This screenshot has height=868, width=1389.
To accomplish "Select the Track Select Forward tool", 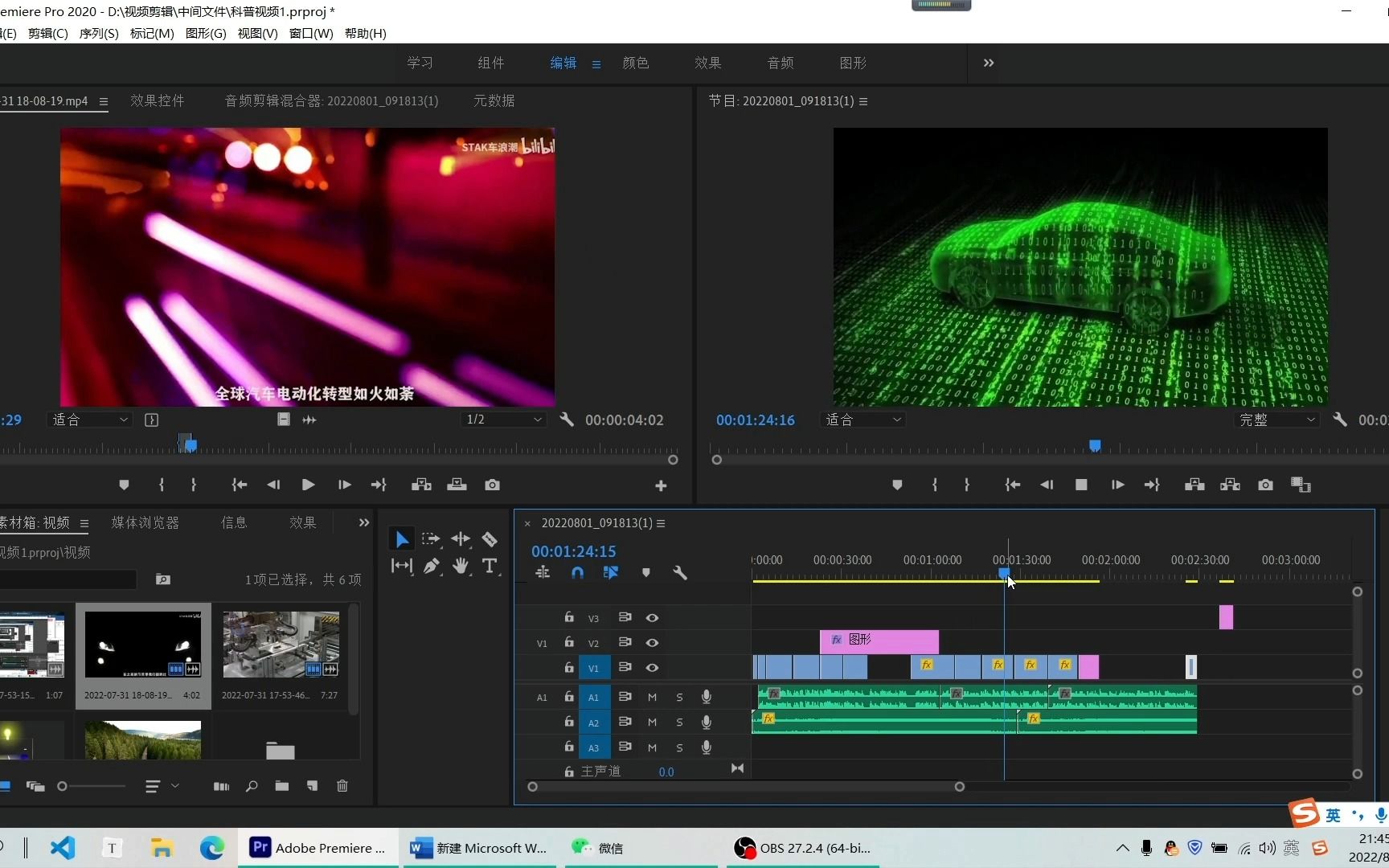I will pyautogui.click(x=431, y=539).
